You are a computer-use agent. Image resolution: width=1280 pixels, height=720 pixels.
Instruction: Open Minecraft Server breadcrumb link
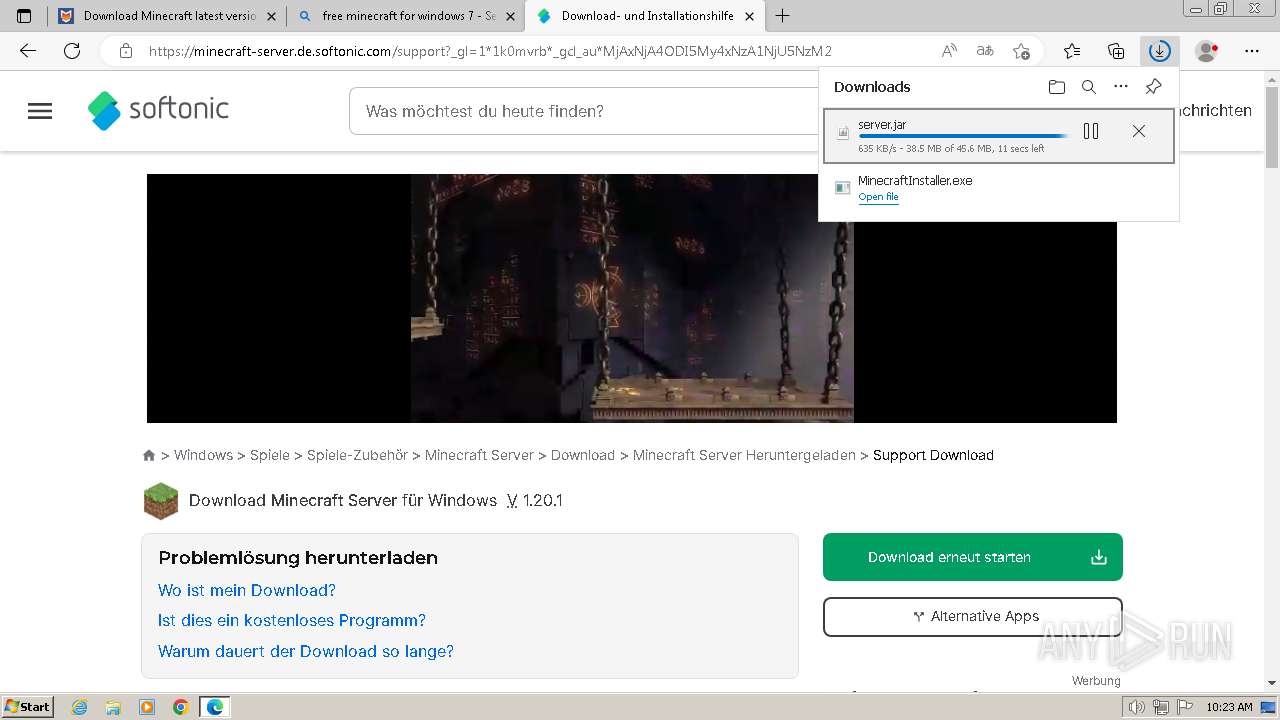479,455
